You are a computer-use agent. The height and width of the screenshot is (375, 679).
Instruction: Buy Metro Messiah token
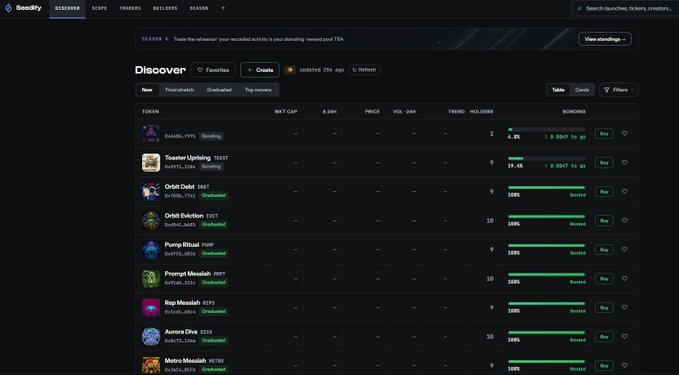[x=604, y=365]
